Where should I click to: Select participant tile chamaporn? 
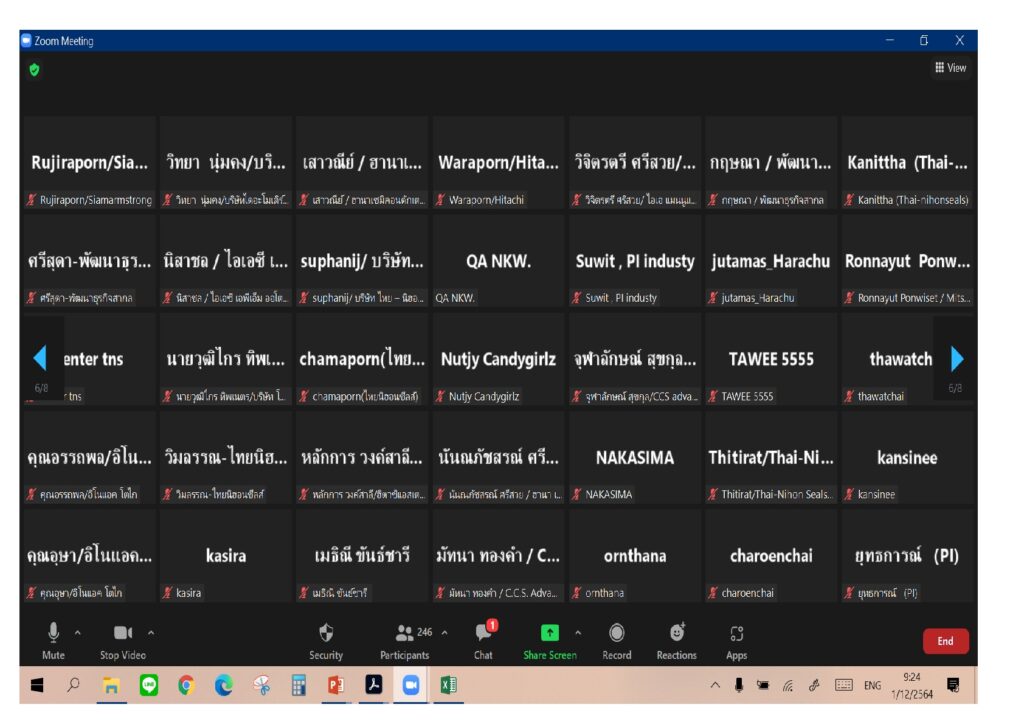362,359
